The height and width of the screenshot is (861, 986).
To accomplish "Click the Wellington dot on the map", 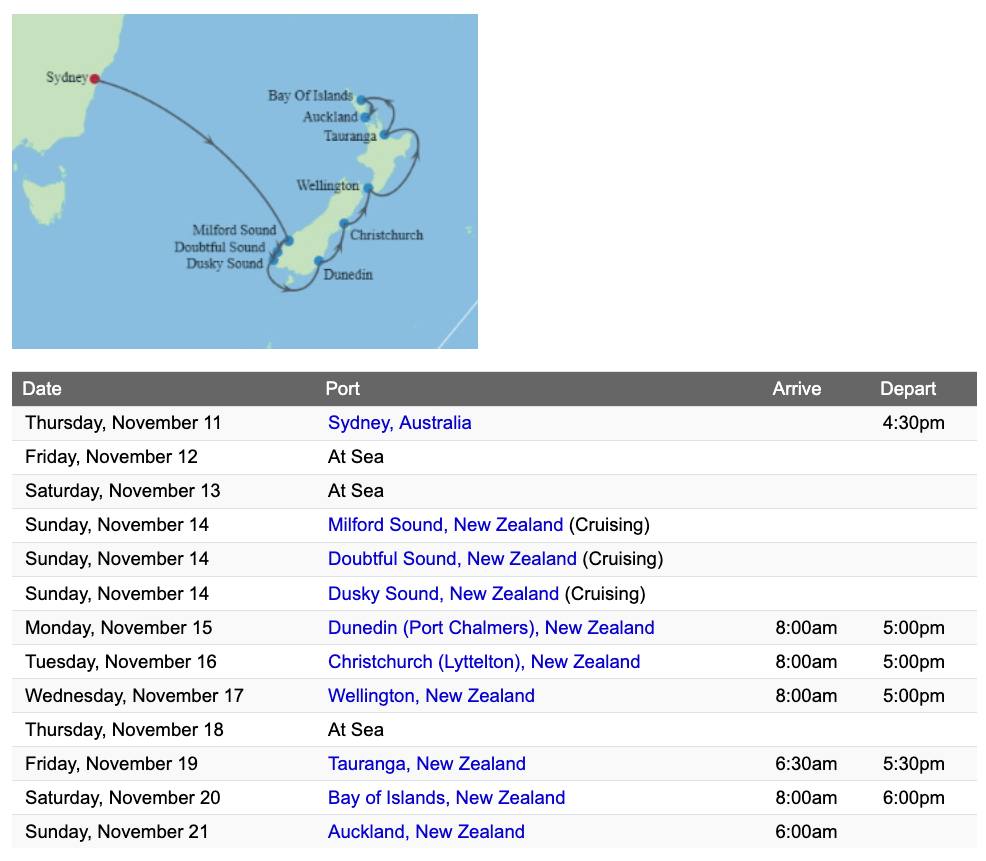I will point(368,187).
